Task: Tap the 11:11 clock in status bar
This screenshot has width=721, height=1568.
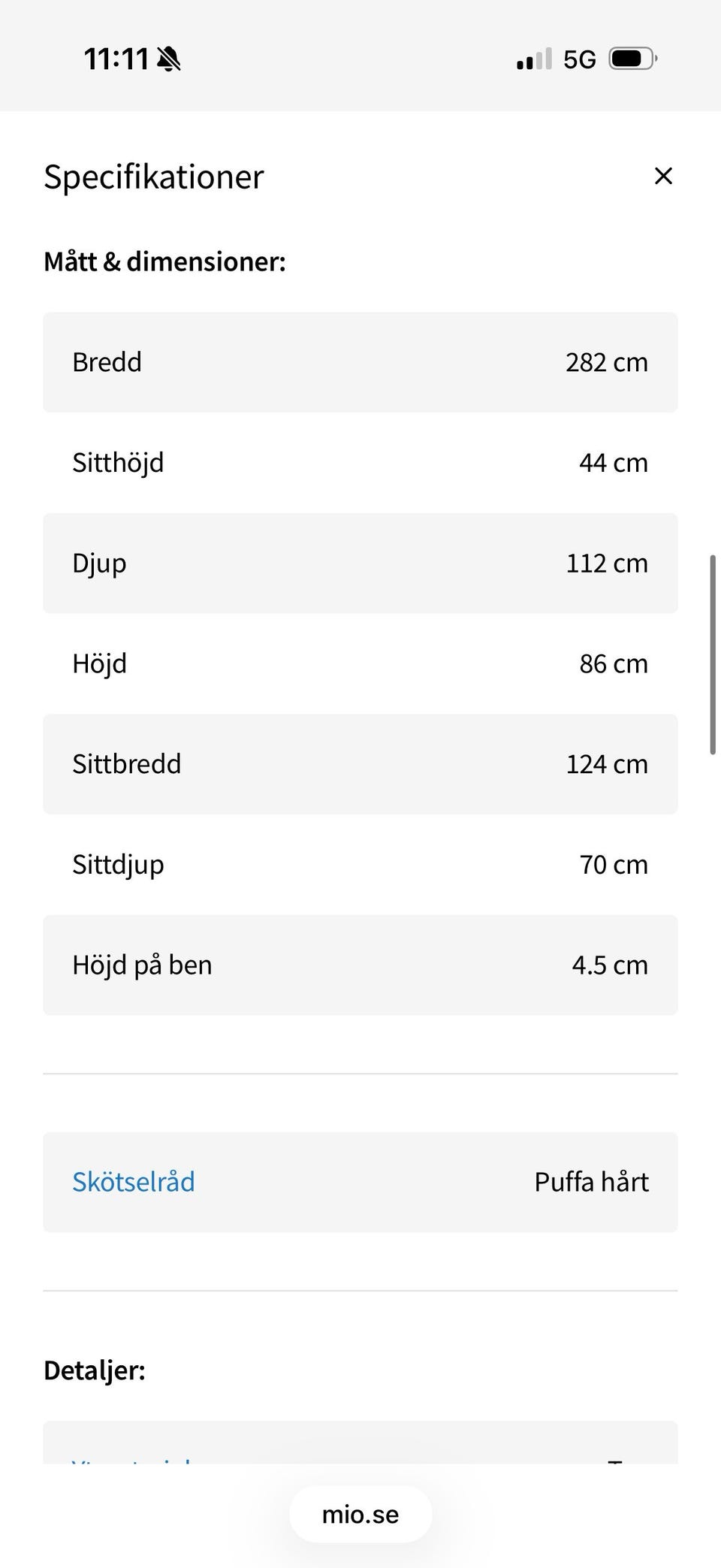Action: (x=116, y=59)
